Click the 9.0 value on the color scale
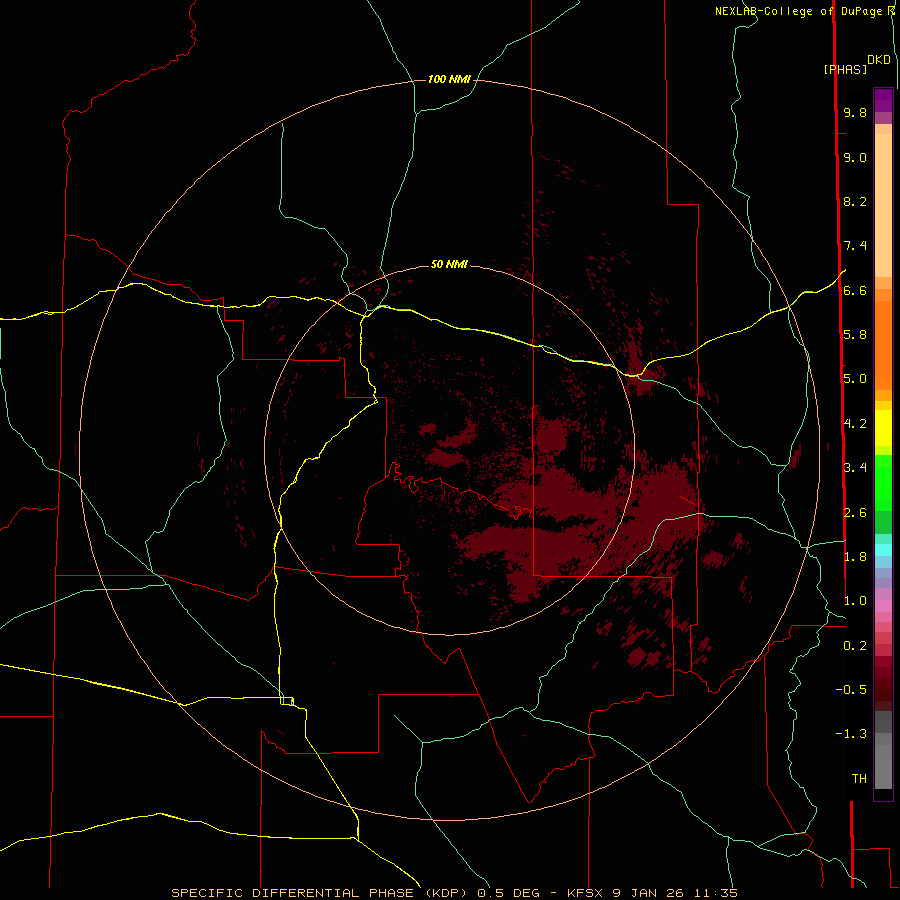The image size is (900, 900). 855,157
